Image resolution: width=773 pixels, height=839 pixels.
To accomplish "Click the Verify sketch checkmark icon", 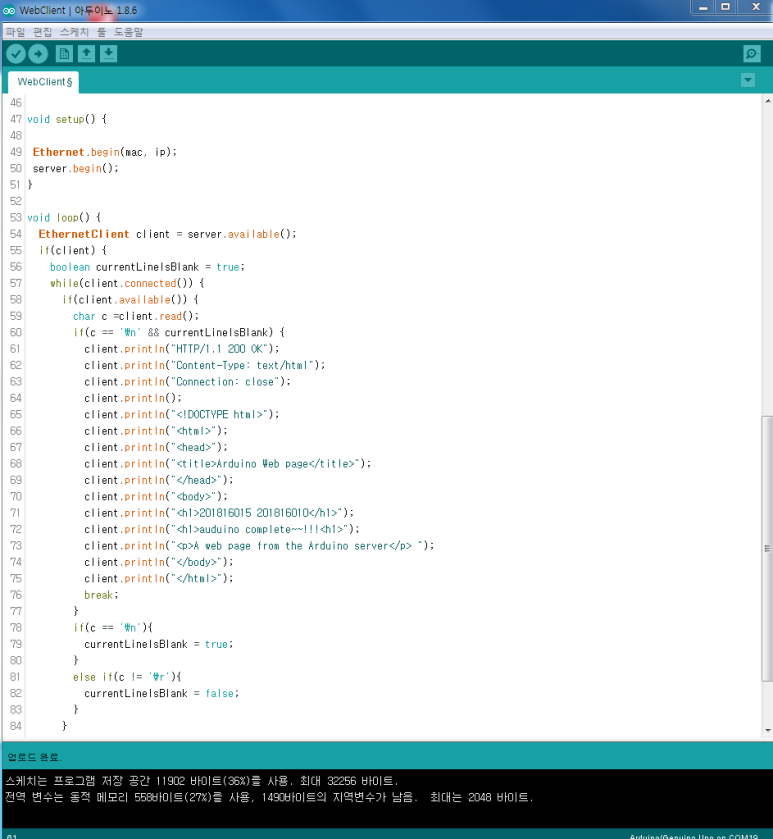I will [x=16, y=54].
